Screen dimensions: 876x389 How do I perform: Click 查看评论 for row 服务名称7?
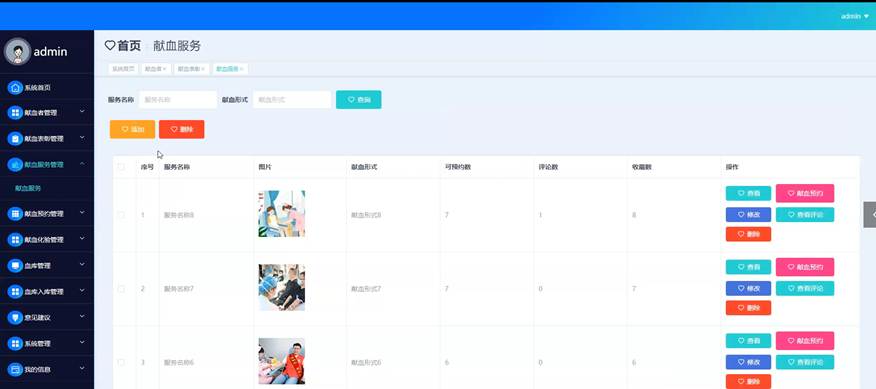[804, 288]
